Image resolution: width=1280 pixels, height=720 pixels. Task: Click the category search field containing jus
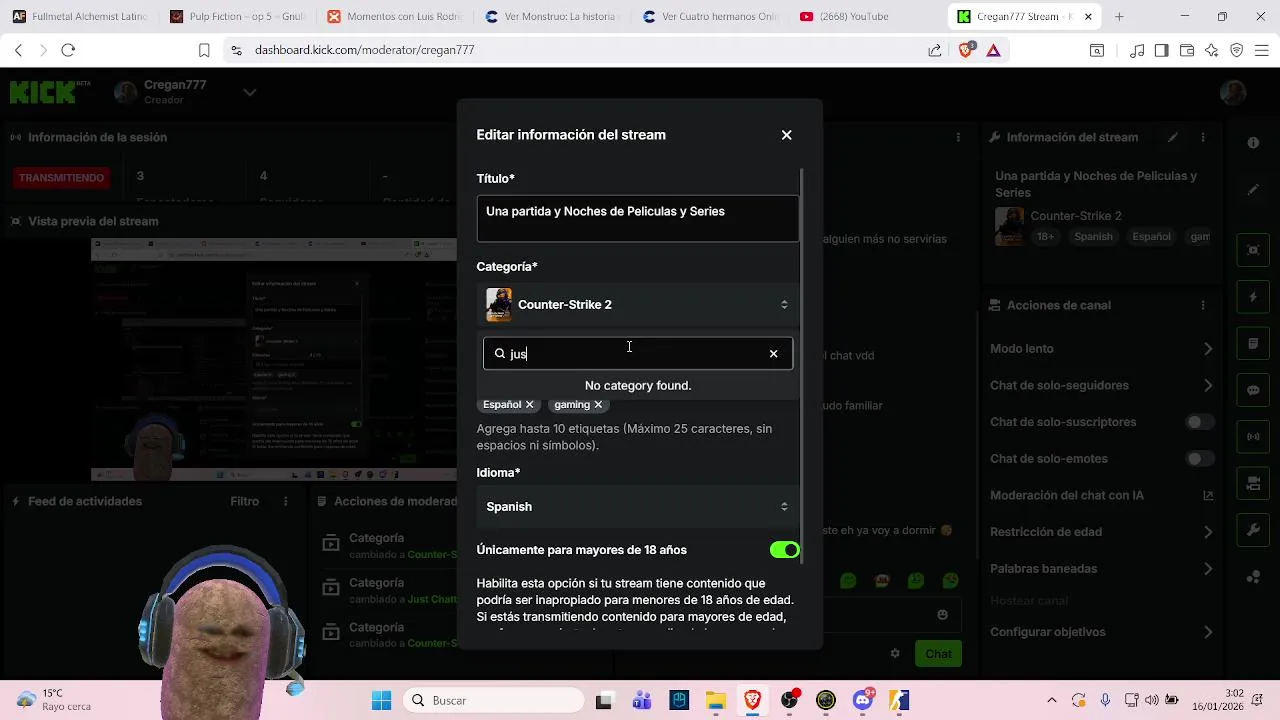[x=638, y=353]
